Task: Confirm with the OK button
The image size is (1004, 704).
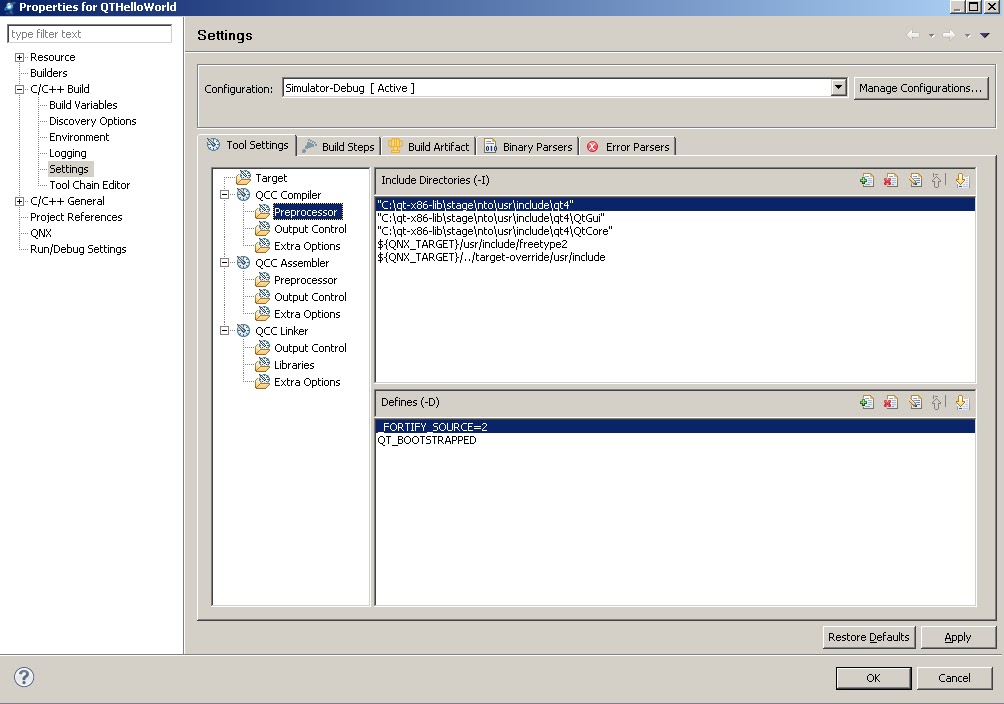Action: point(873,678)
